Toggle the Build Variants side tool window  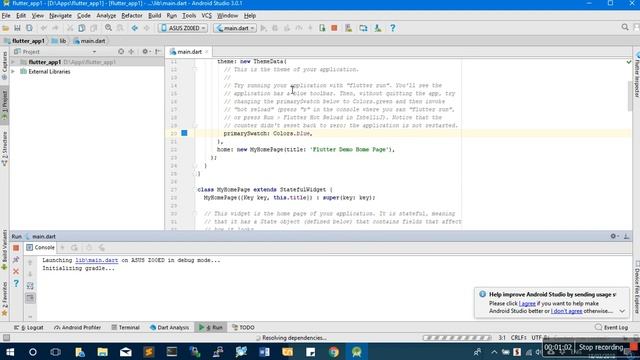click(x=4, y=249)
